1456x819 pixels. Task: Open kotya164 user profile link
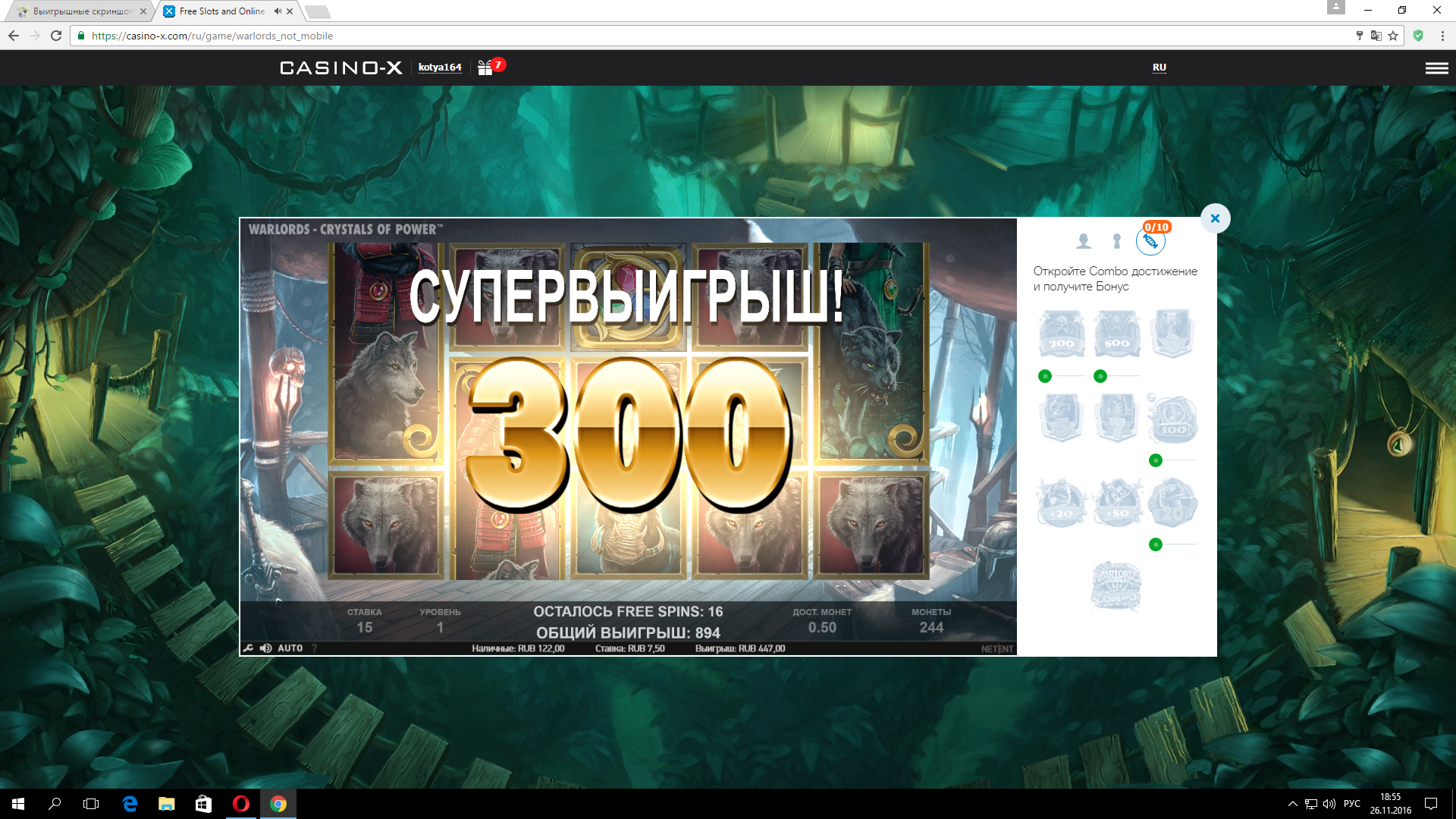[440, 67]
